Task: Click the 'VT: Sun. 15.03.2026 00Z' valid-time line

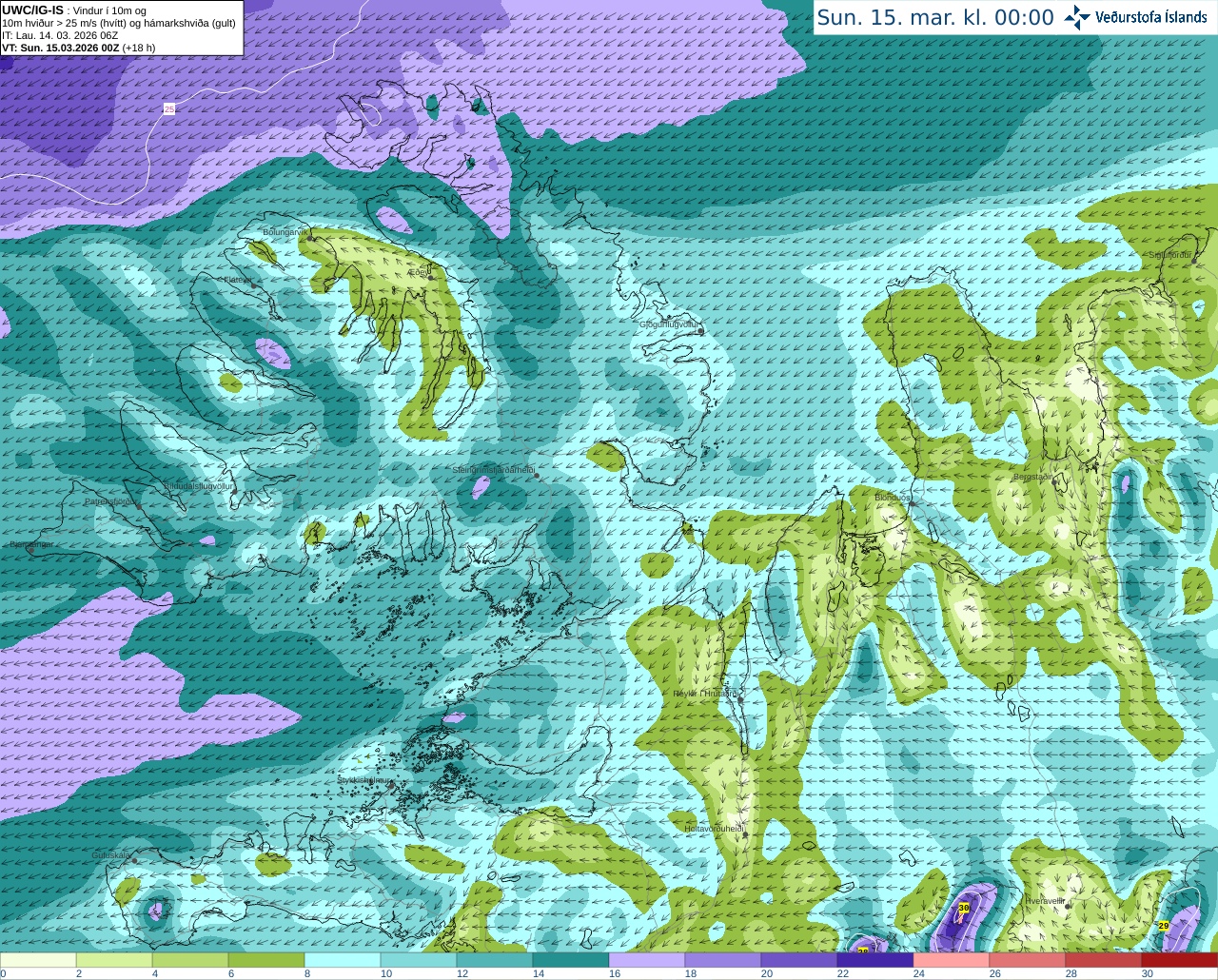Action: [x=60, y=48]
